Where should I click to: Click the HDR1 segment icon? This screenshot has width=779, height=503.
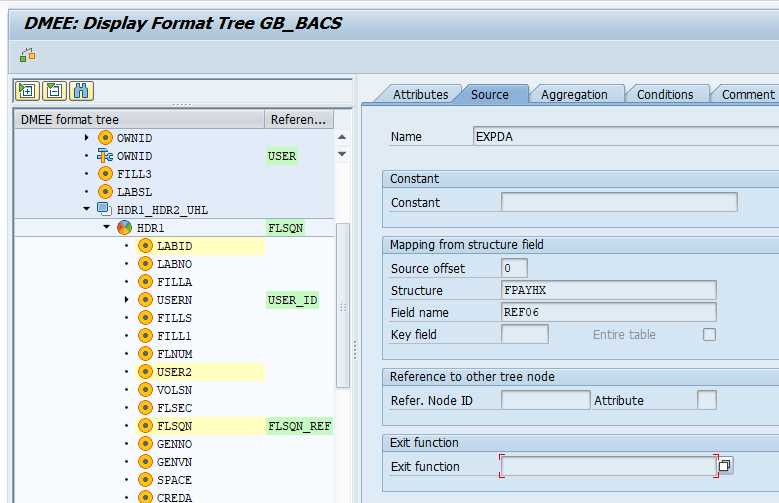pyautogui.click(x=125, y=228)
